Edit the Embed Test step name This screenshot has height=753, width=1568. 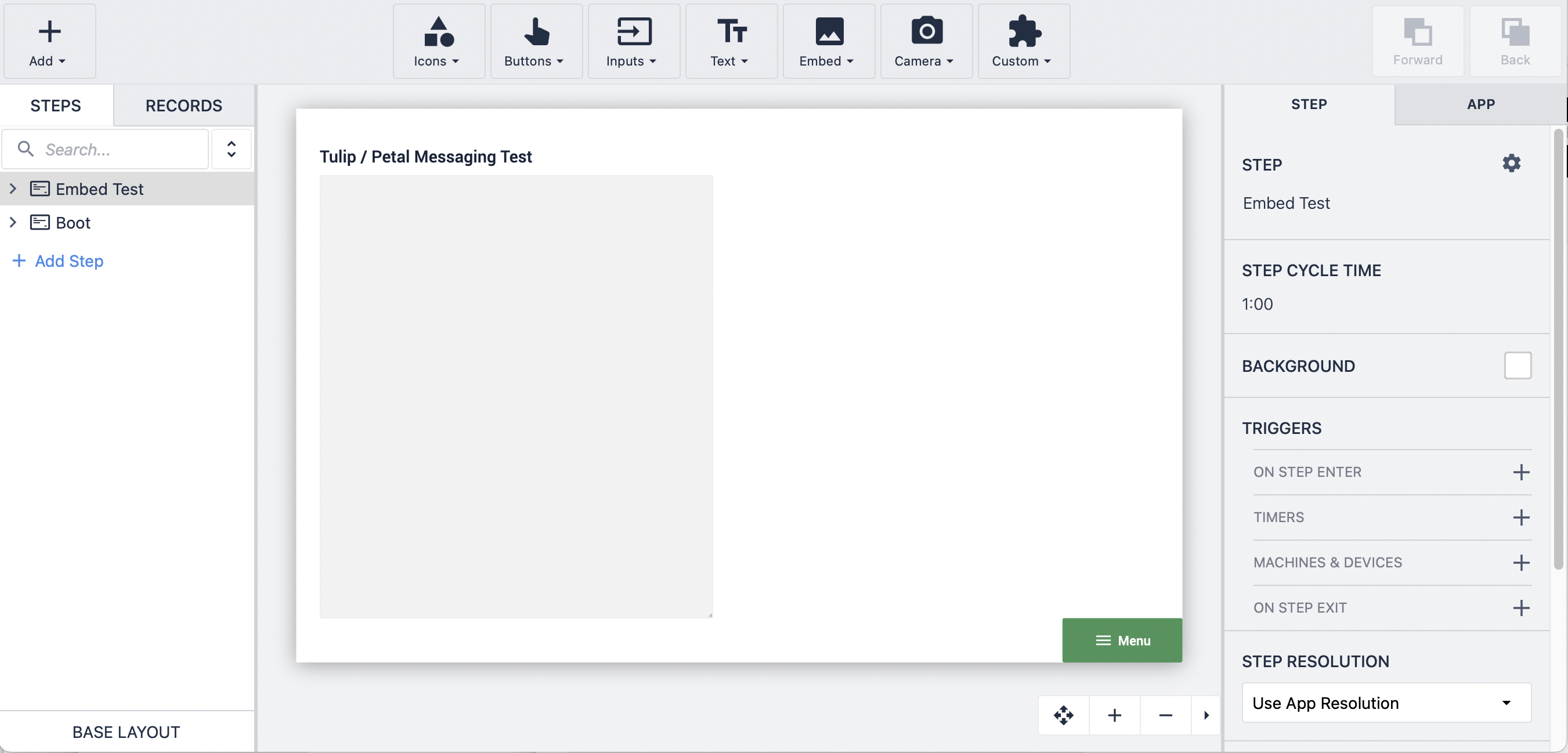pos(1286,202)
